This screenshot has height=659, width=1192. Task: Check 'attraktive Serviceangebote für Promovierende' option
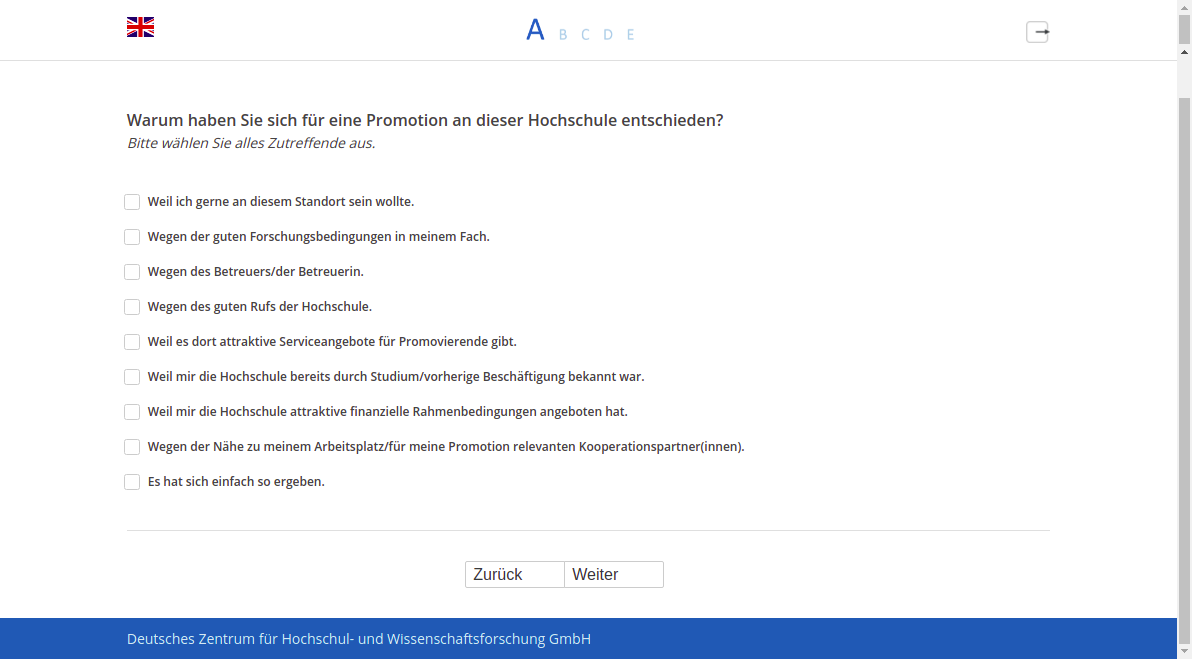pos(132,342)
